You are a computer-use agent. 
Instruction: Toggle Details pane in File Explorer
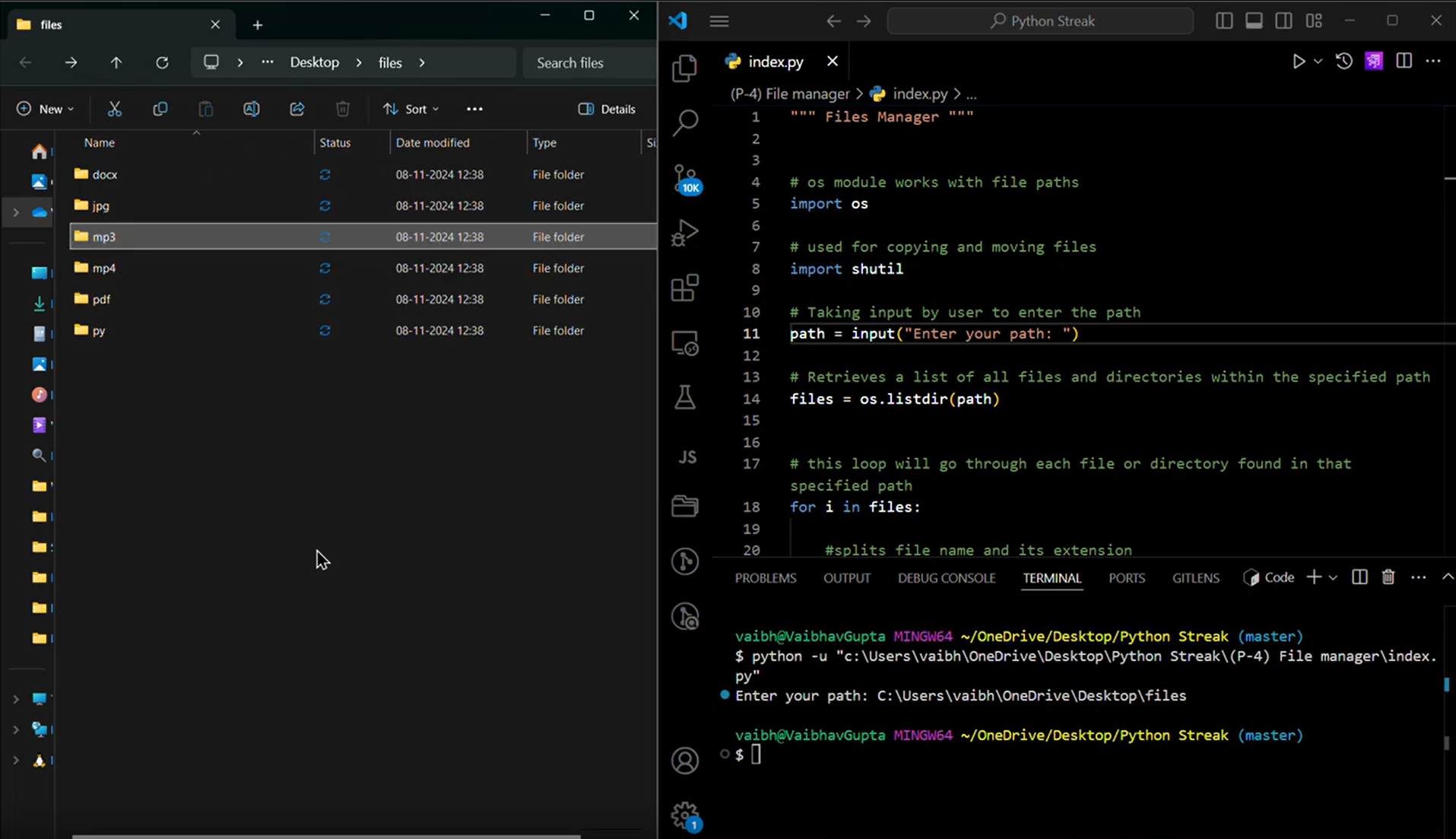pyautogui.click(x=607, y=109)
